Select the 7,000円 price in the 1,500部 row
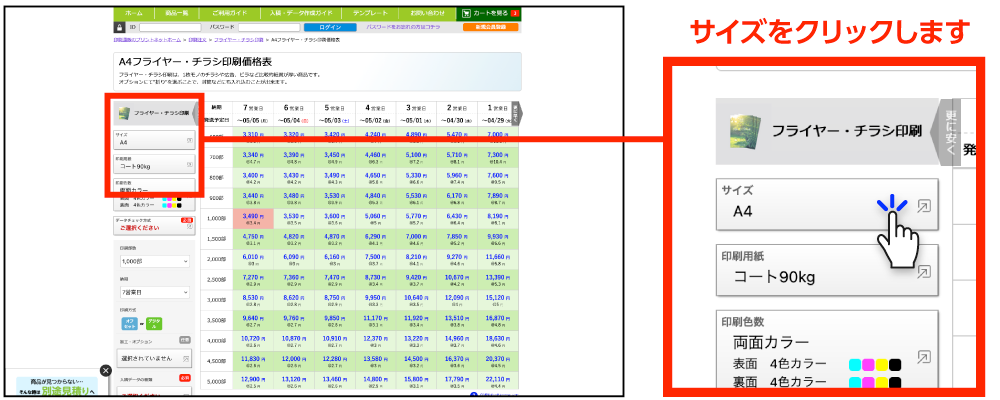1000x400 pixels. tap(416, 239)
